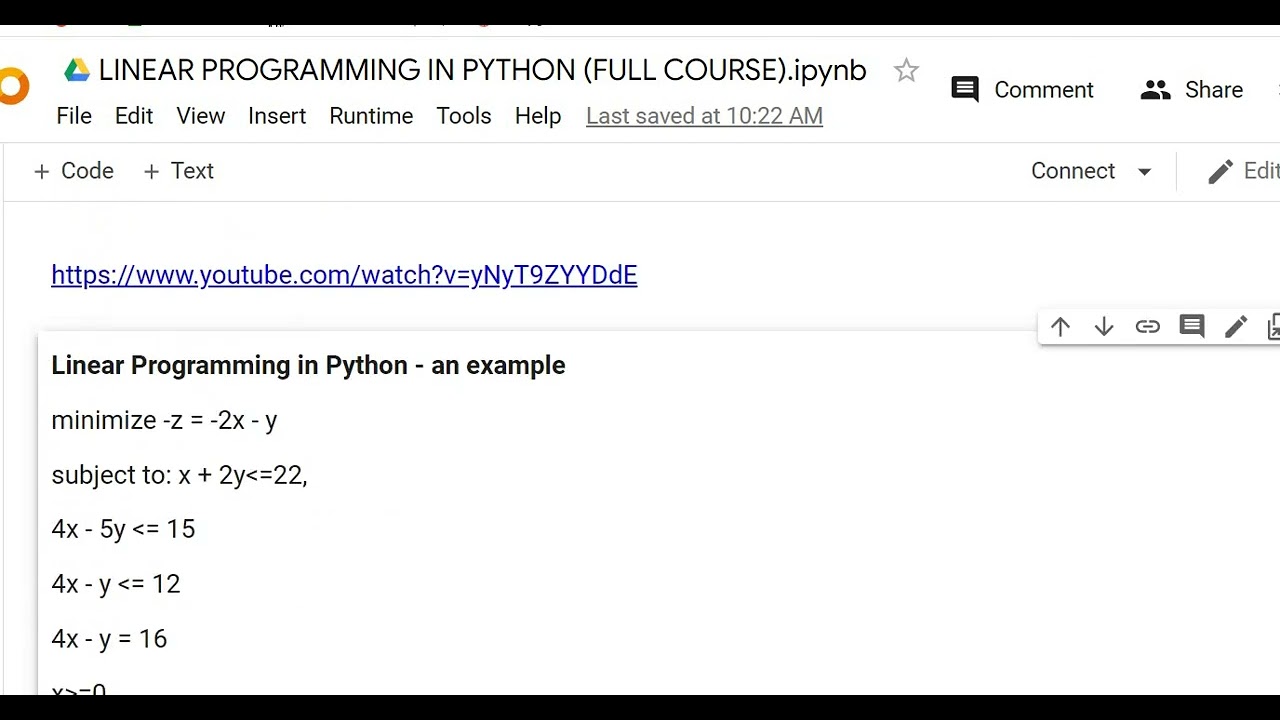
Task: Open the YouTube watch link
Action: (344, 275)
